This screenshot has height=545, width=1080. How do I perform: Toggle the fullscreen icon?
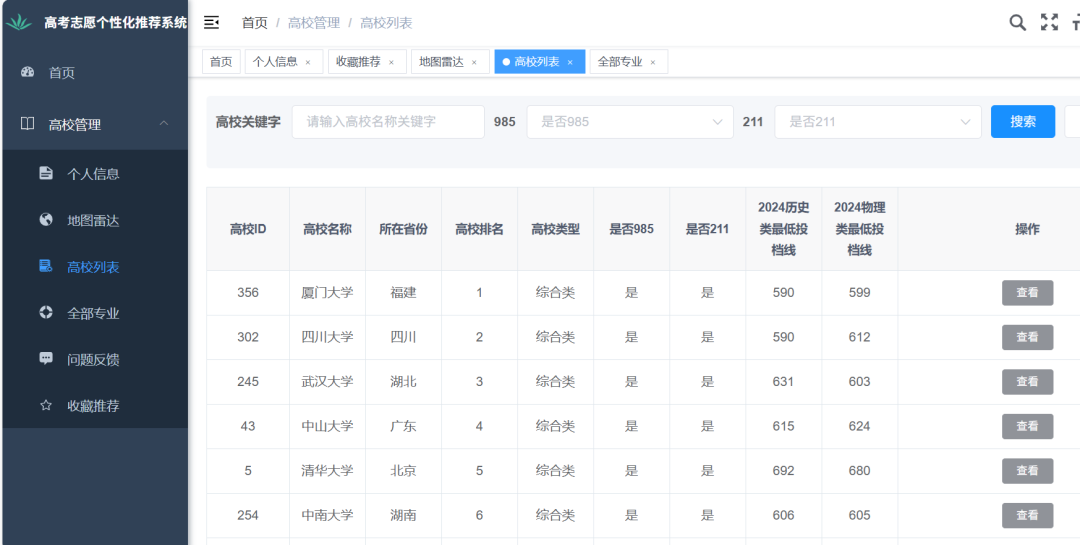coord(1049,23)
